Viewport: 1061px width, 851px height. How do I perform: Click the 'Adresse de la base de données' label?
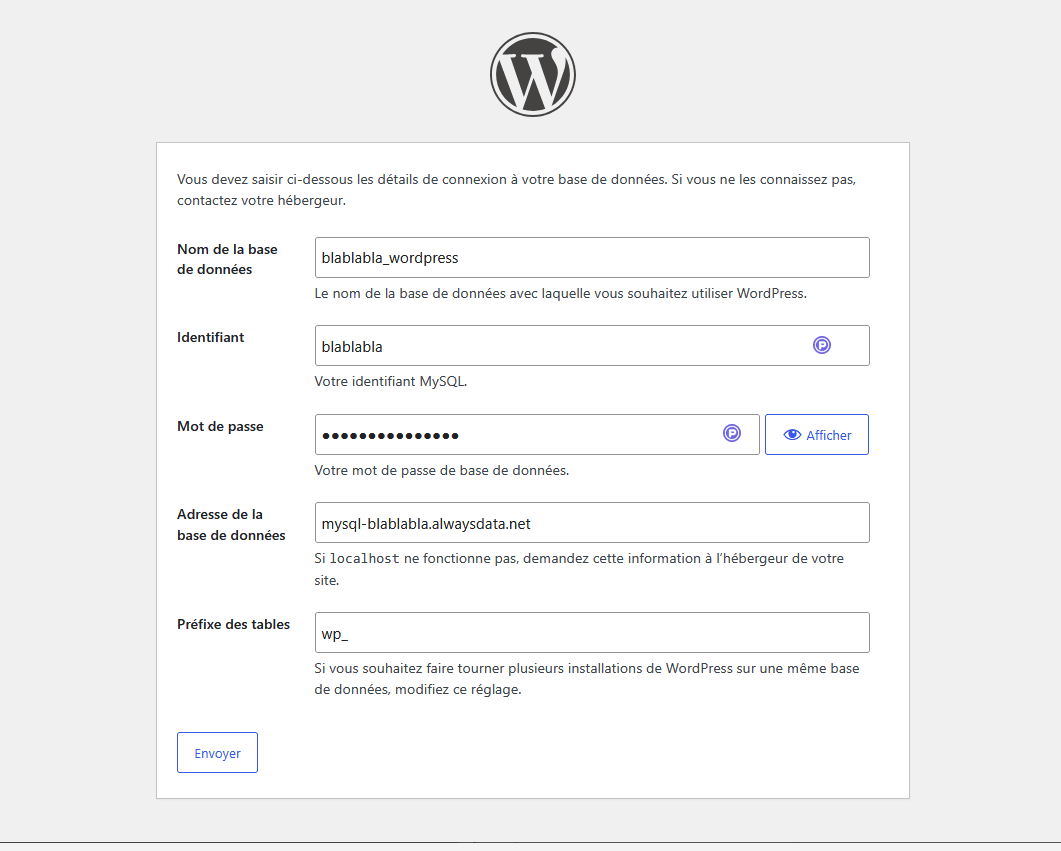[231, 525]
